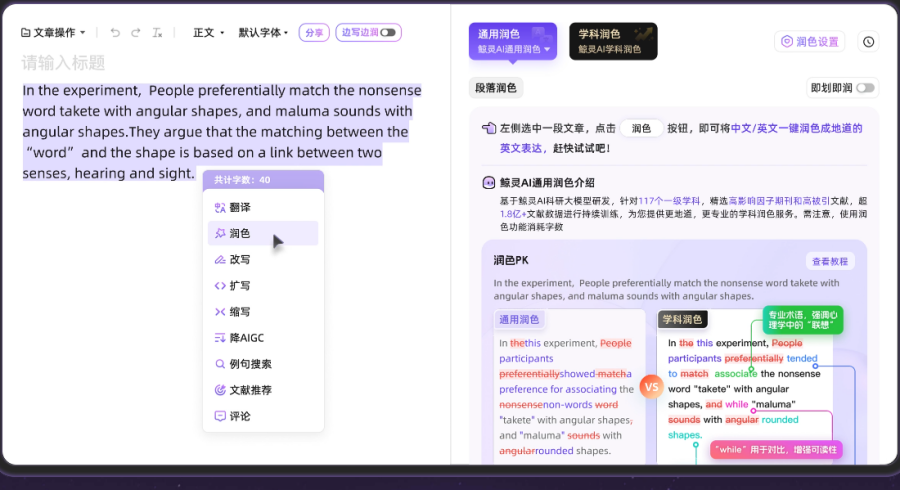The width and height of the screenshot is (900, 490).
Task: Click the 学科润色 comparison card label
Action: click(682, 320)
